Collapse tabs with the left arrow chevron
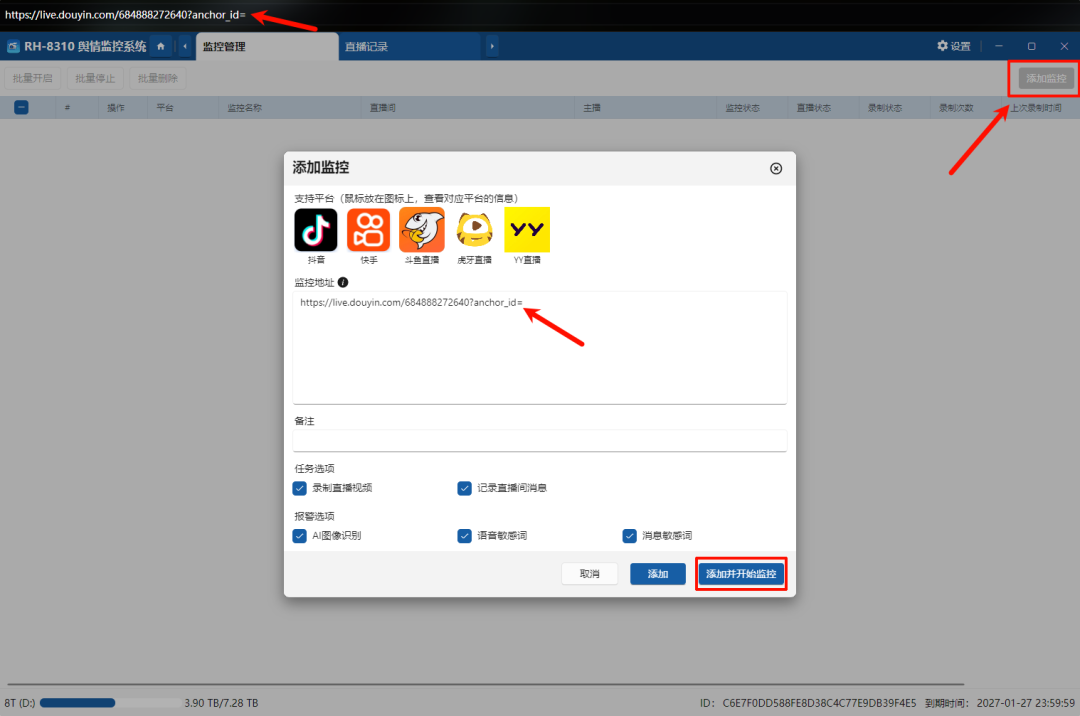The height and width of the screenshot is (716, 1080). pos(185,46)
